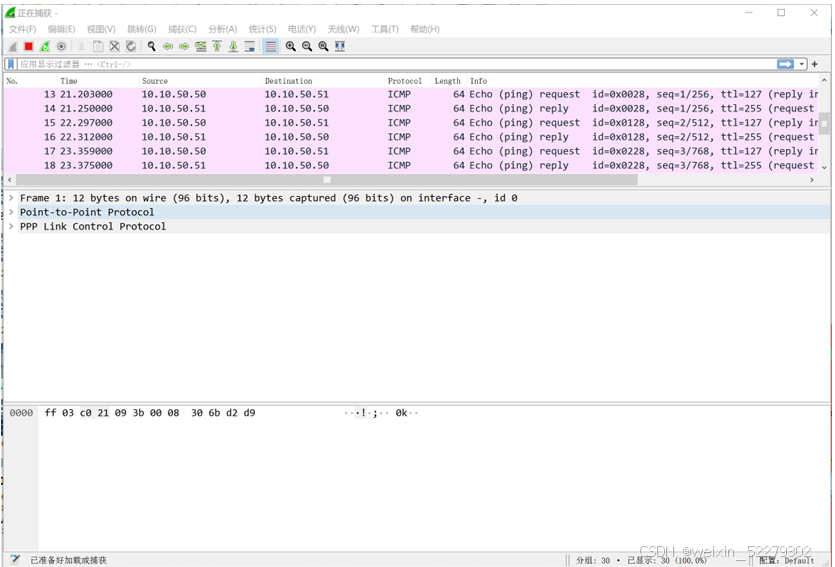Select packet 14 at time 21.250000

coord(411,109)
